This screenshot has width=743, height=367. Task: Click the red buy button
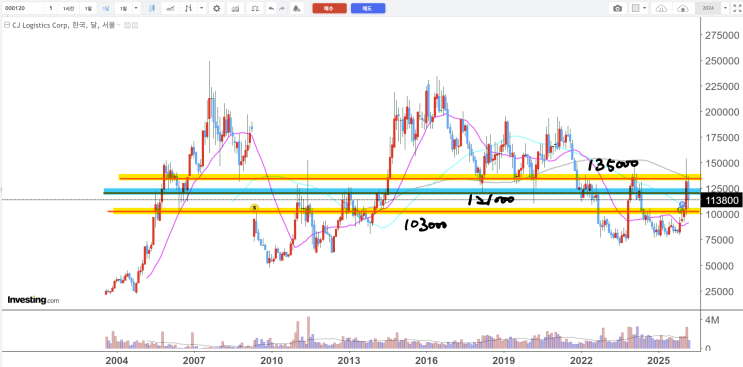coord(329,8)
